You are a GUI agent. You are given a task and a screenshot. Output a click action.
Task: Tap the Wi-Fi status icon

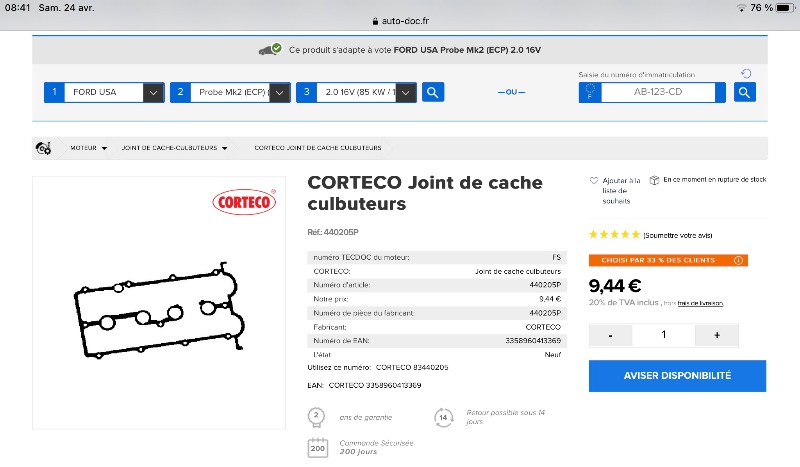tap(741, 8)
